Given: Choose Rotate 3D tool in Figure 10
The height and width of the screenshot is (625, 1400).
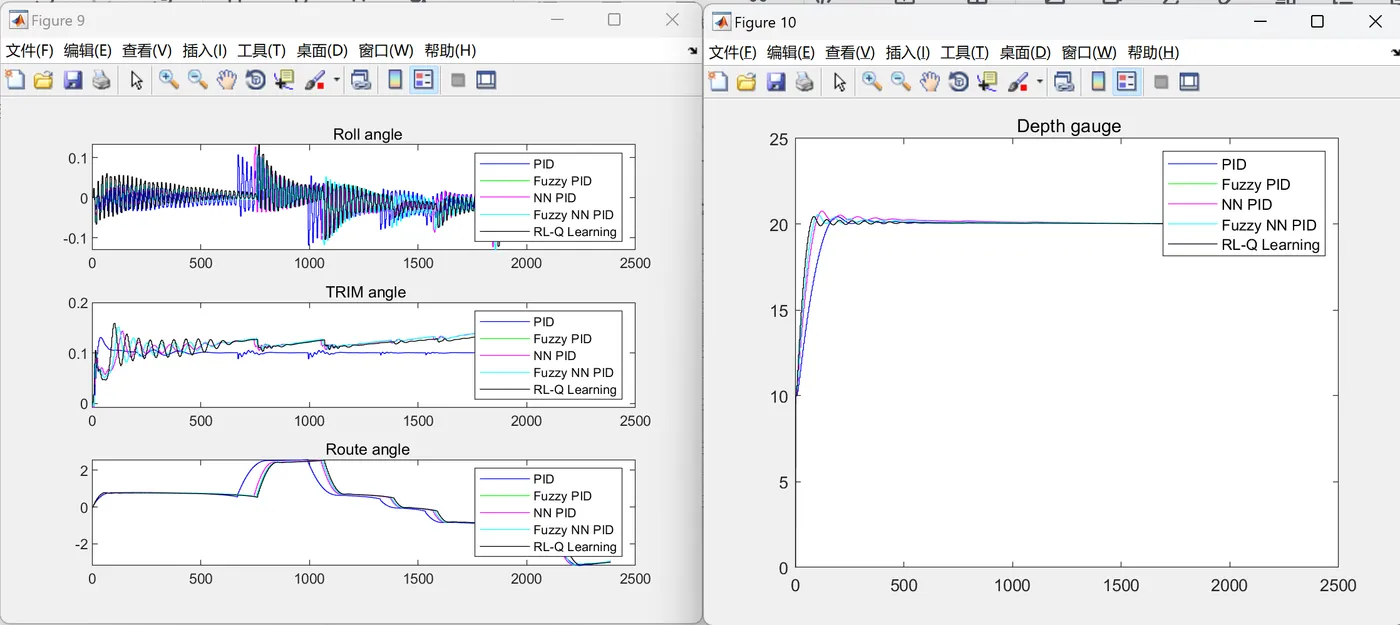Looking at the screenshot, I should click(958, 82).
